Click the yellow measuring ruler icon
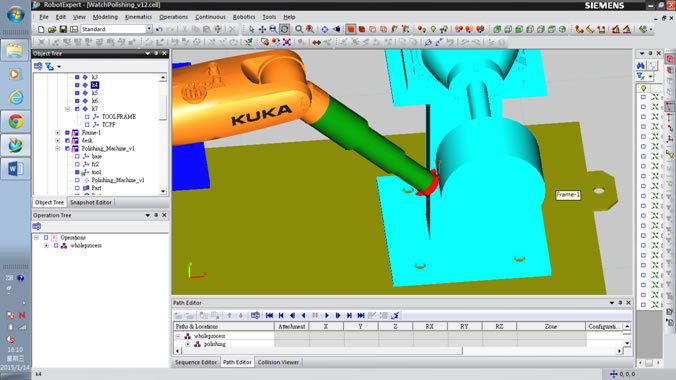 click(590, 29)
